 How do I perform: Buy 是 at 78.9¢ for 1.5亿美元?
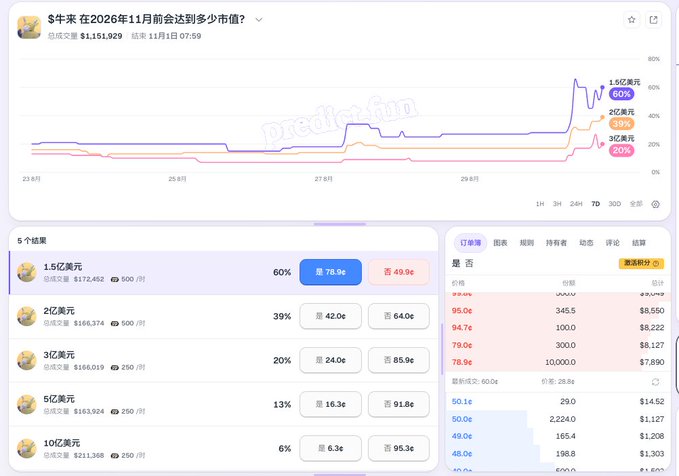tap(330, 272)
